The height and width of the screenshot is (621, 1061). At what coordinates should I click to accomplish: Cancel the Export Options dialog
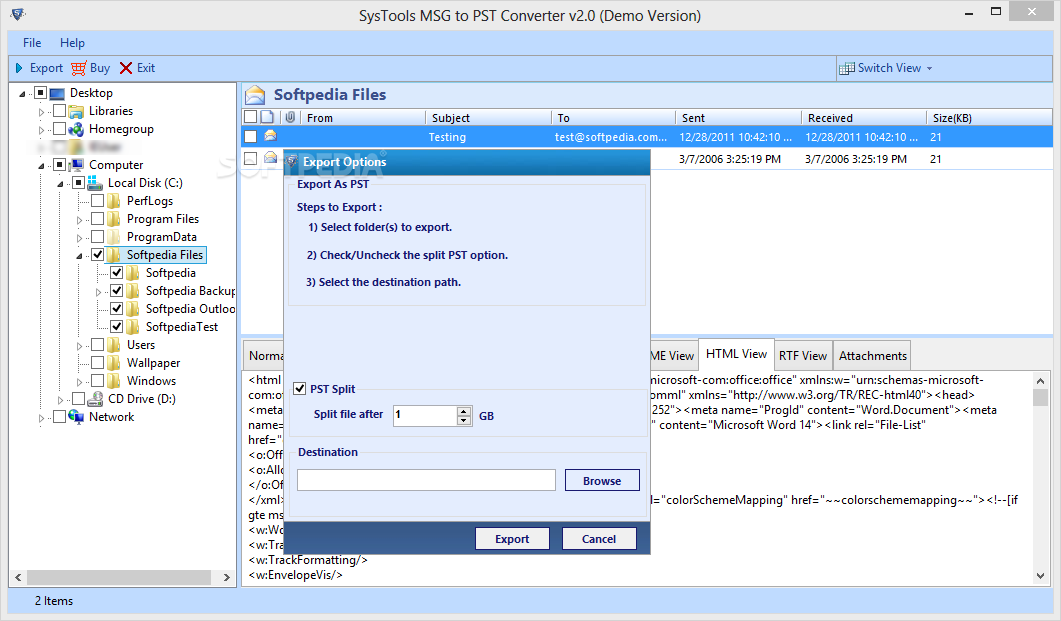tap(599, 538)
